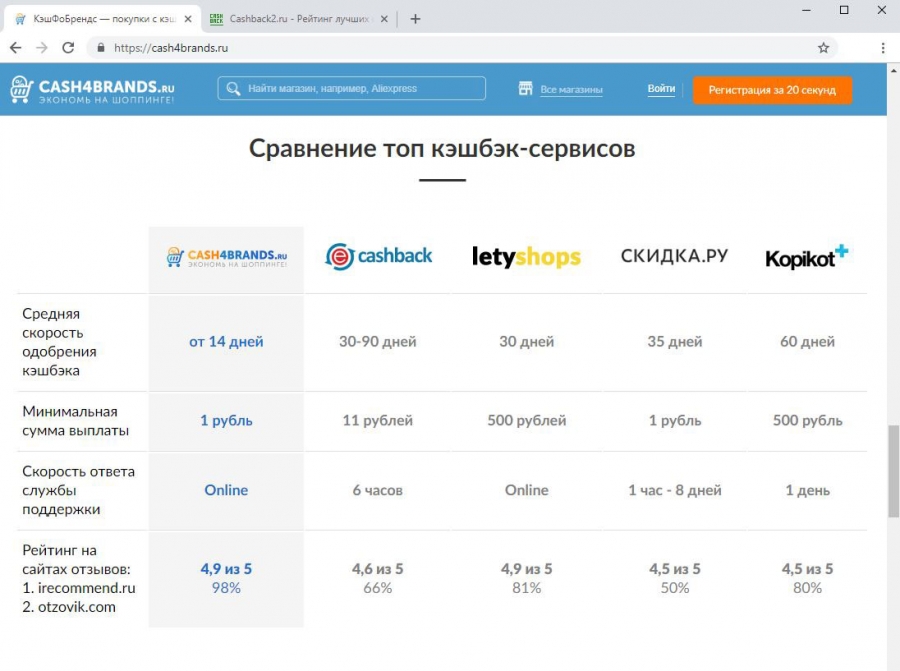900x671 pixels.
Task: Click the '35 дней' cell
Action: tap(675, 342)
